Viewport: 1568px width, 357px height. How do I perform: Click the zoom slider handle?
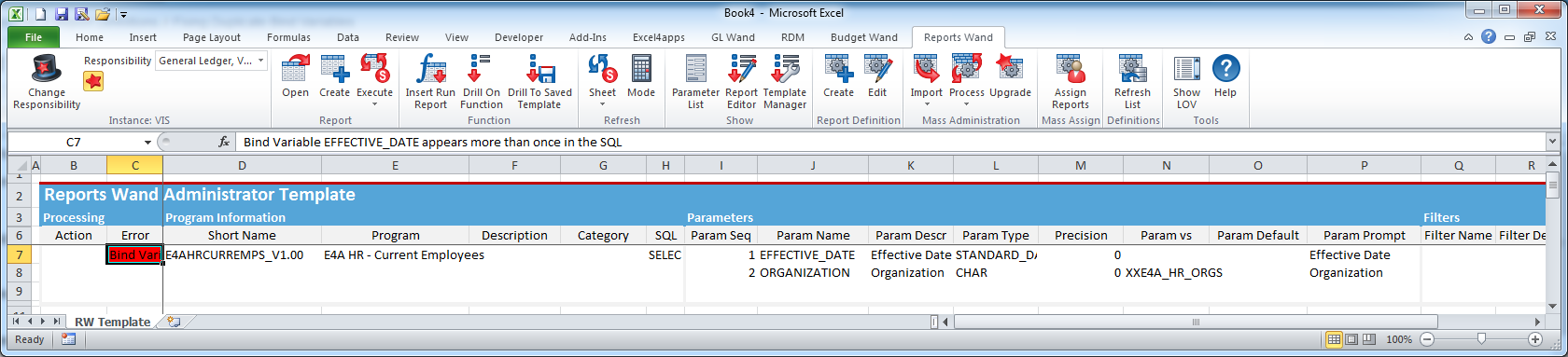coord(1481,339)
